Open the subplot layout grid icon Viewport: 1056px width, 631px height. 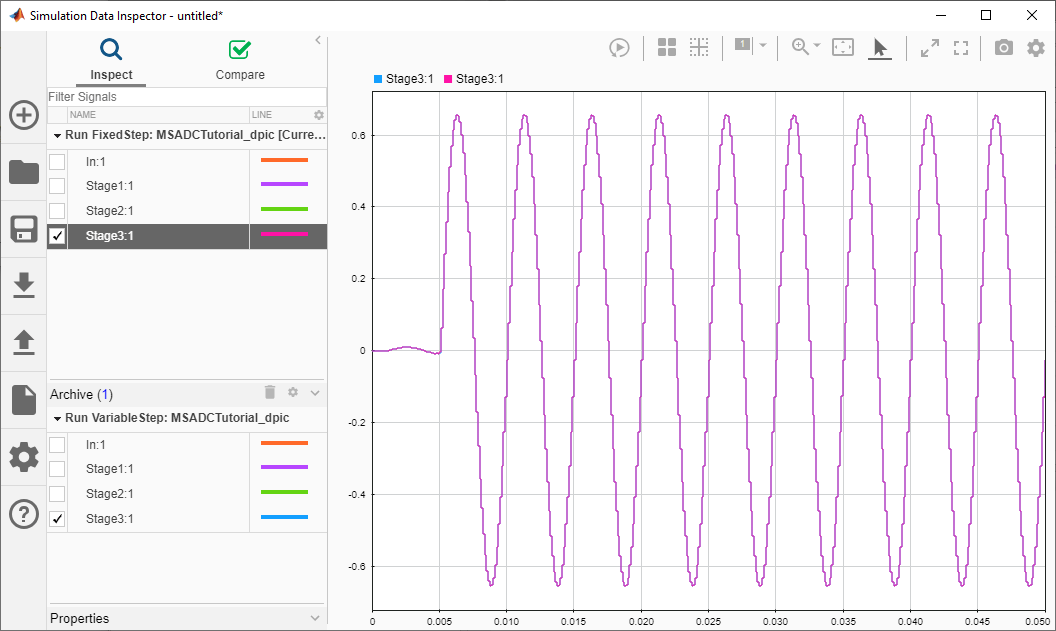pos(667,47)
